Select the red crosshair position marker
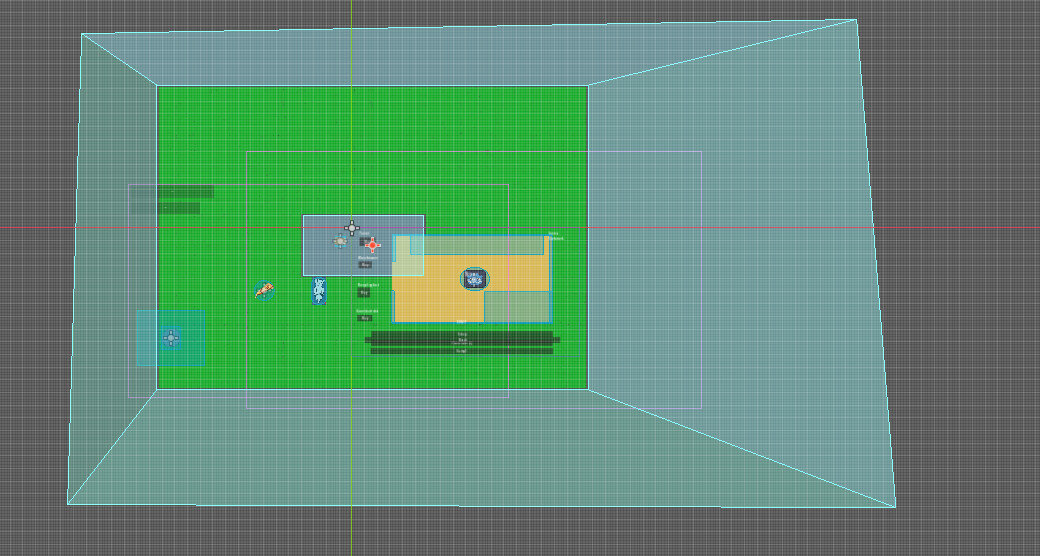 click(372, 245)
